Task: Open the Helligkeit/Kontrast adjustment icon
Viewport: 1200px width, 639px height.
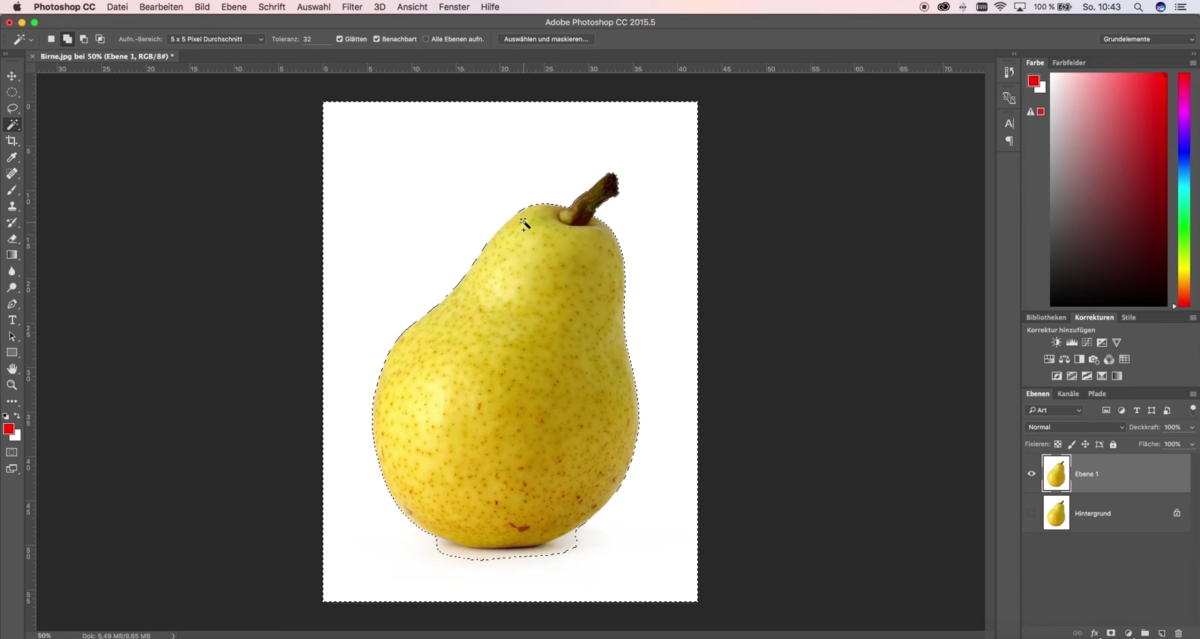Action: (1056, 341)
